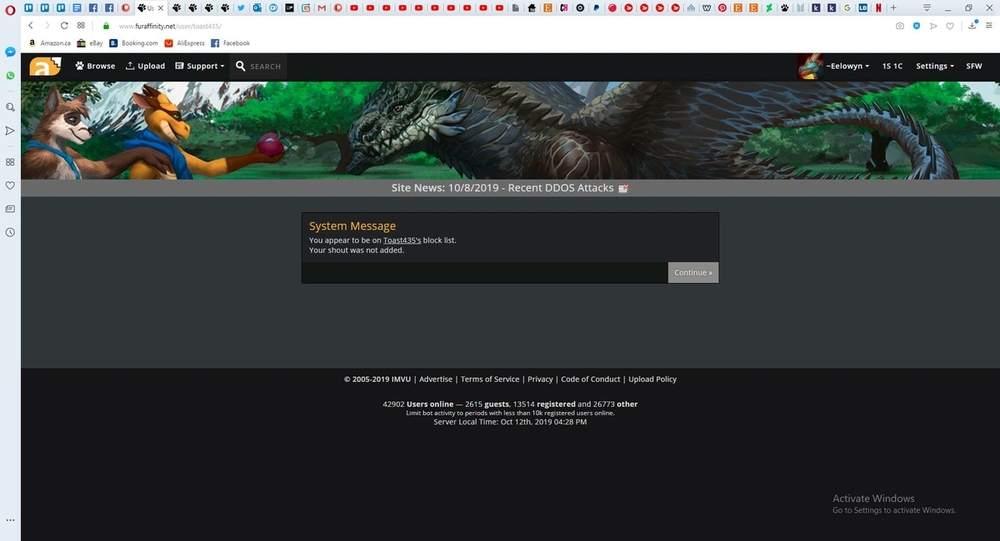The height and width of the screenshot is (541, 1000).
Task: Open the Privacy footer link
Action: pos(540,379)
